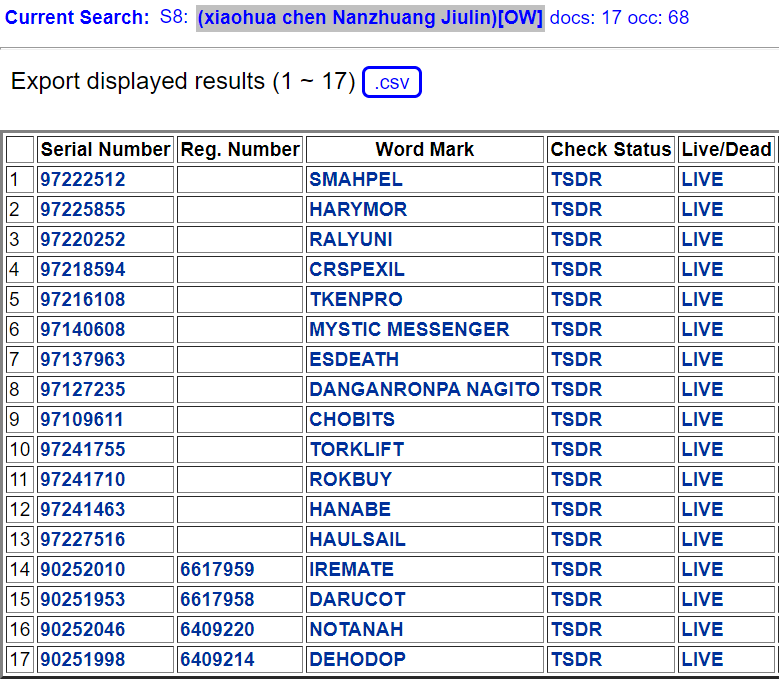Open serial number 90252046
Screen dimensions: 779x689
82,629
